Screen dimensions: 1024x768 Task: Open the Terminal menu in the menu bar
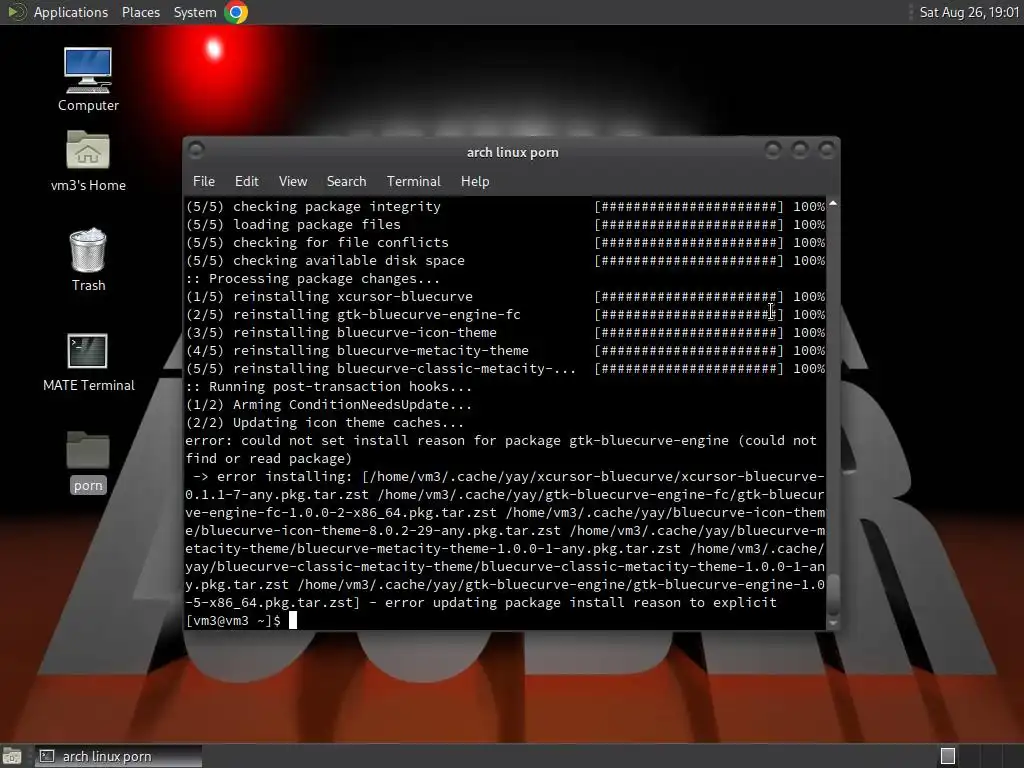413,181
